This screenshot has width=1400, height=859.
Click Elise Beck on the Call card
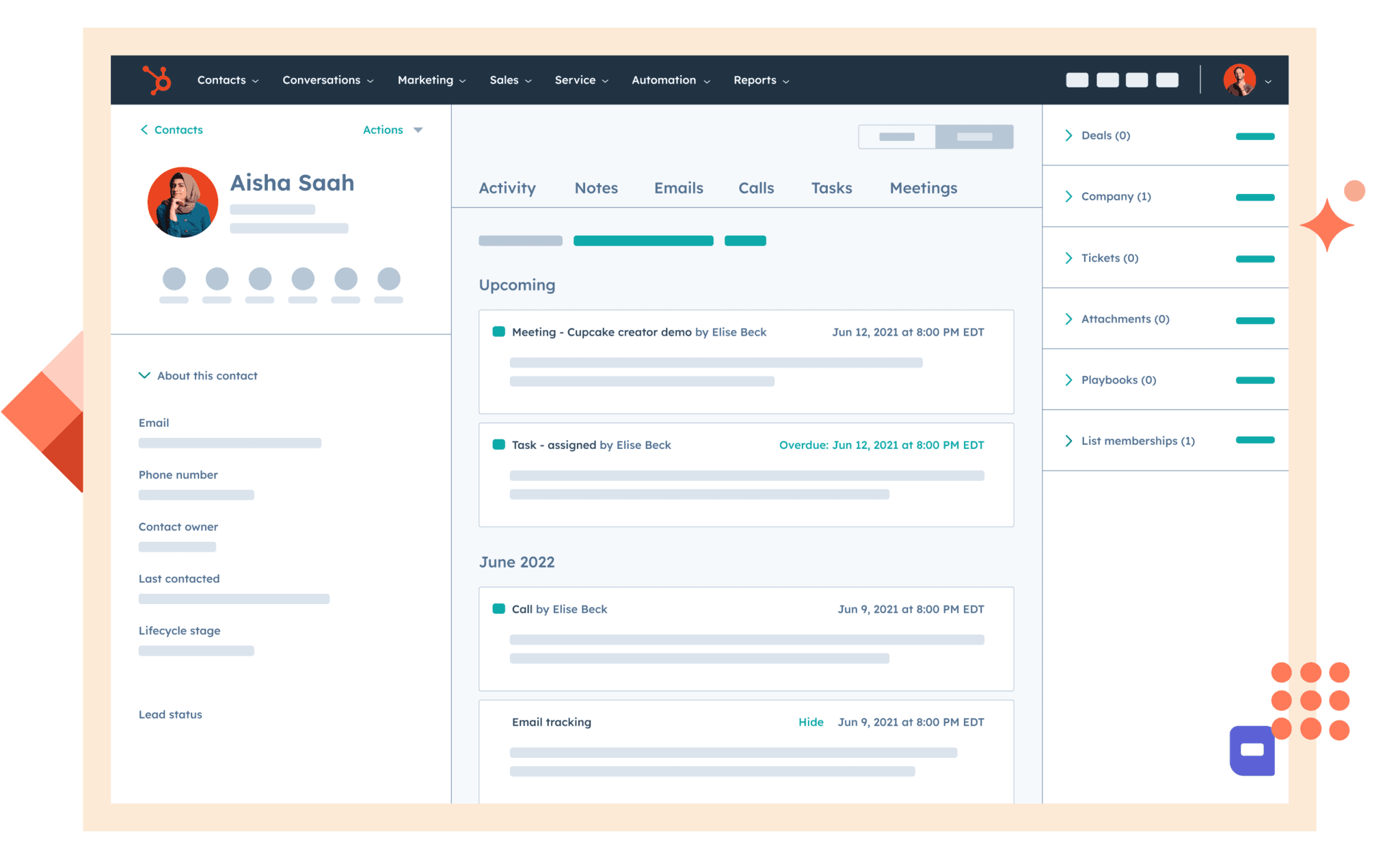pyautogui.click(x=580, y=608)
